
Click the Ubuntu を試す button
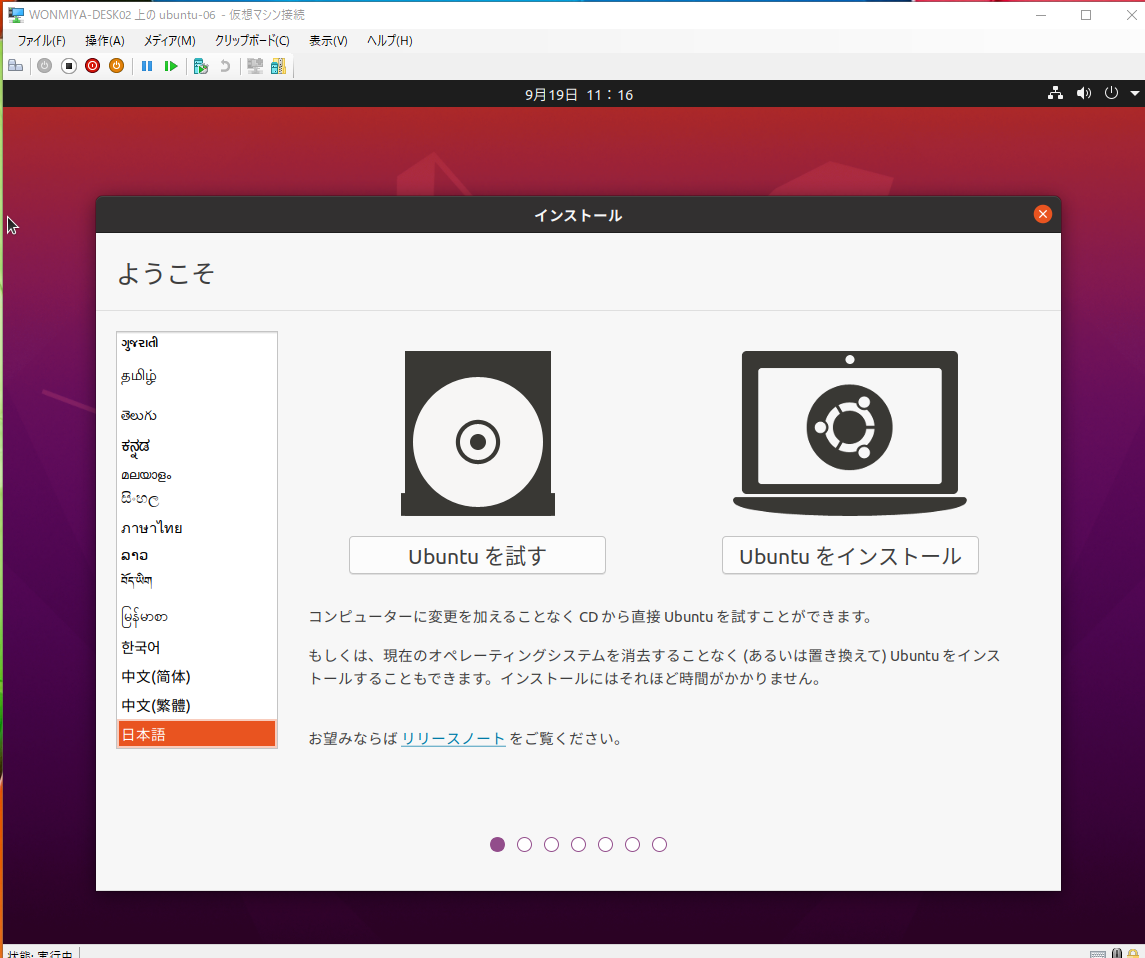click(477, 556)
